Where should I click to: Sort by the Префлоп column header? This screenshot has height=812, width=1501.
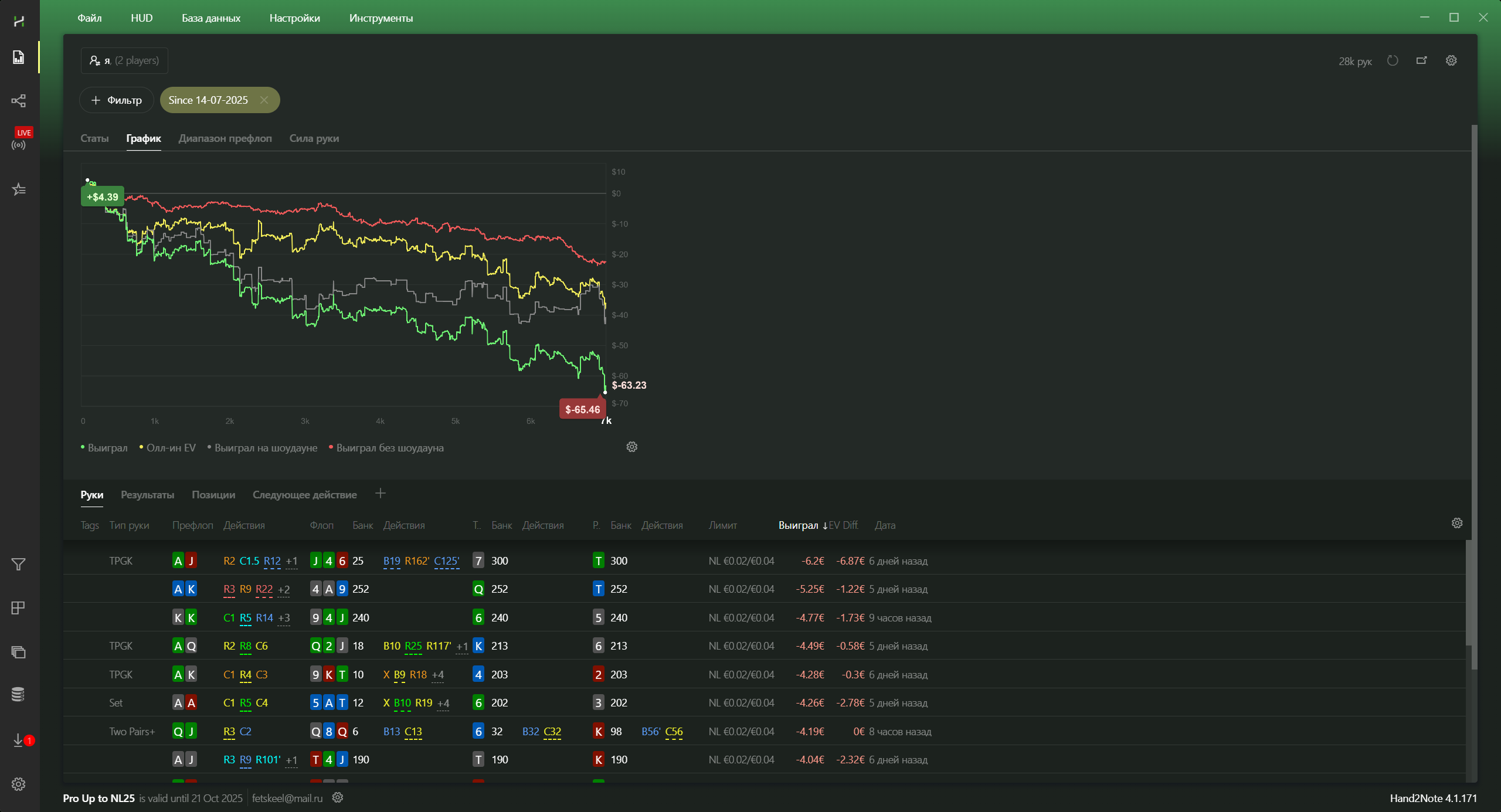pos(193,525)
